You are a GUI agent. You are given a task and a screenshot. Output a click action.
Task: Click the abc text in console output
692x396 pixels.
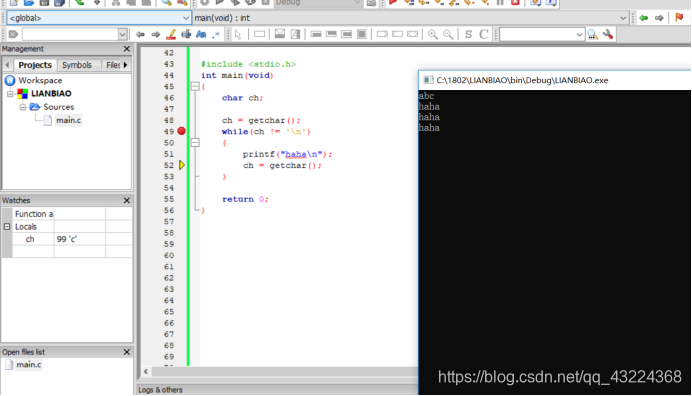(426, 96)
